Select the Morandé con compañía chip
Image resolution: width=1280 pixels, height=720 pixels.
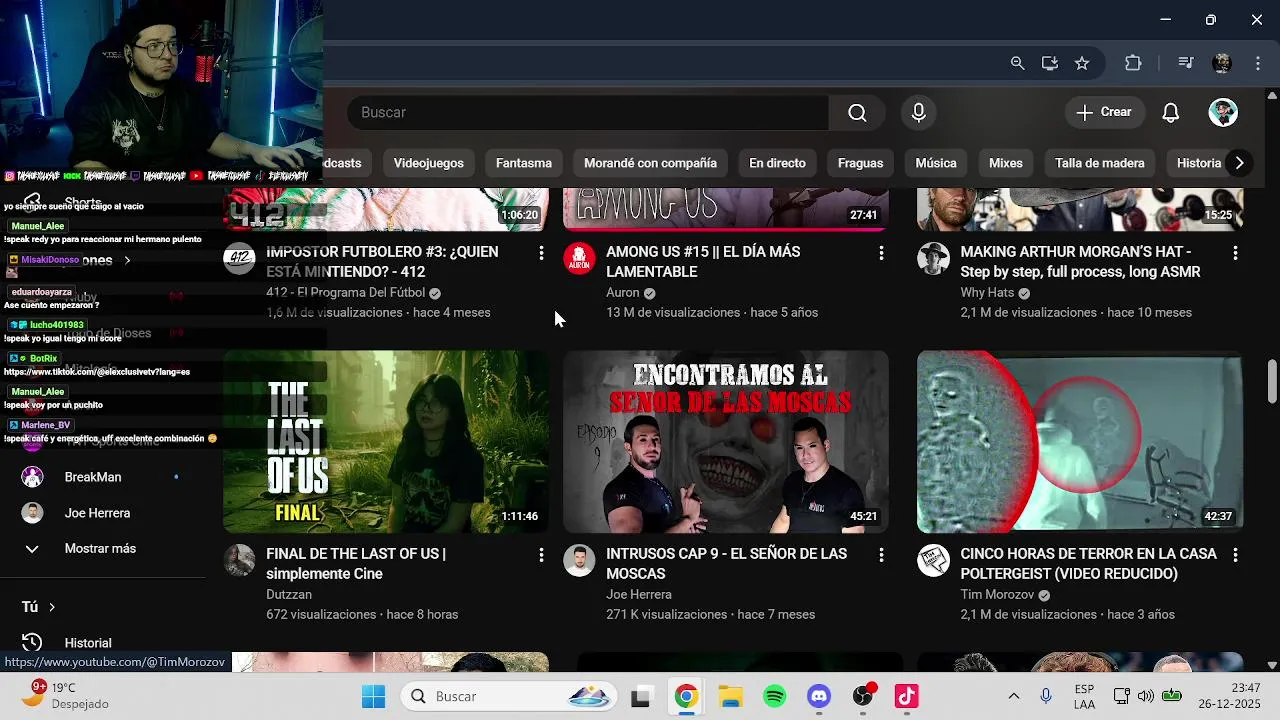coord(650,163)
